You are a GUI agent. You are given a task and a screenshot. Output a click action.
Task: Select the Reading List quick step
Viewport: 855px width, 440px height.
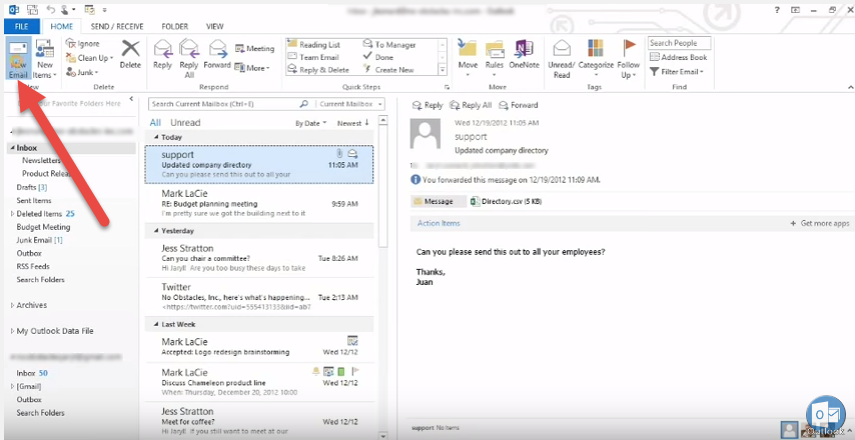coord(314,45)
